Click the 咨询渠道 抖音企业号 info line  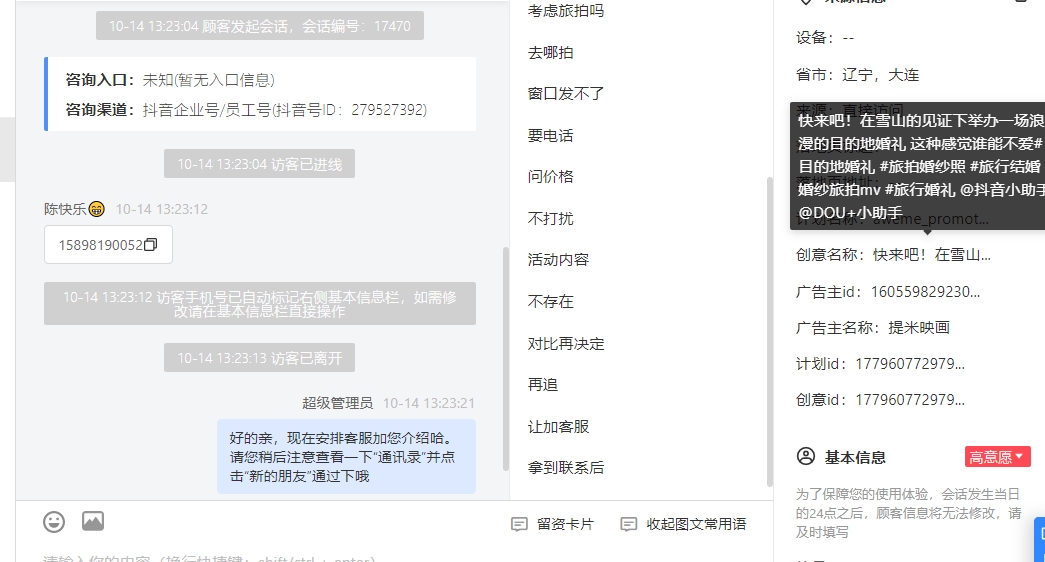coord(246,109)
